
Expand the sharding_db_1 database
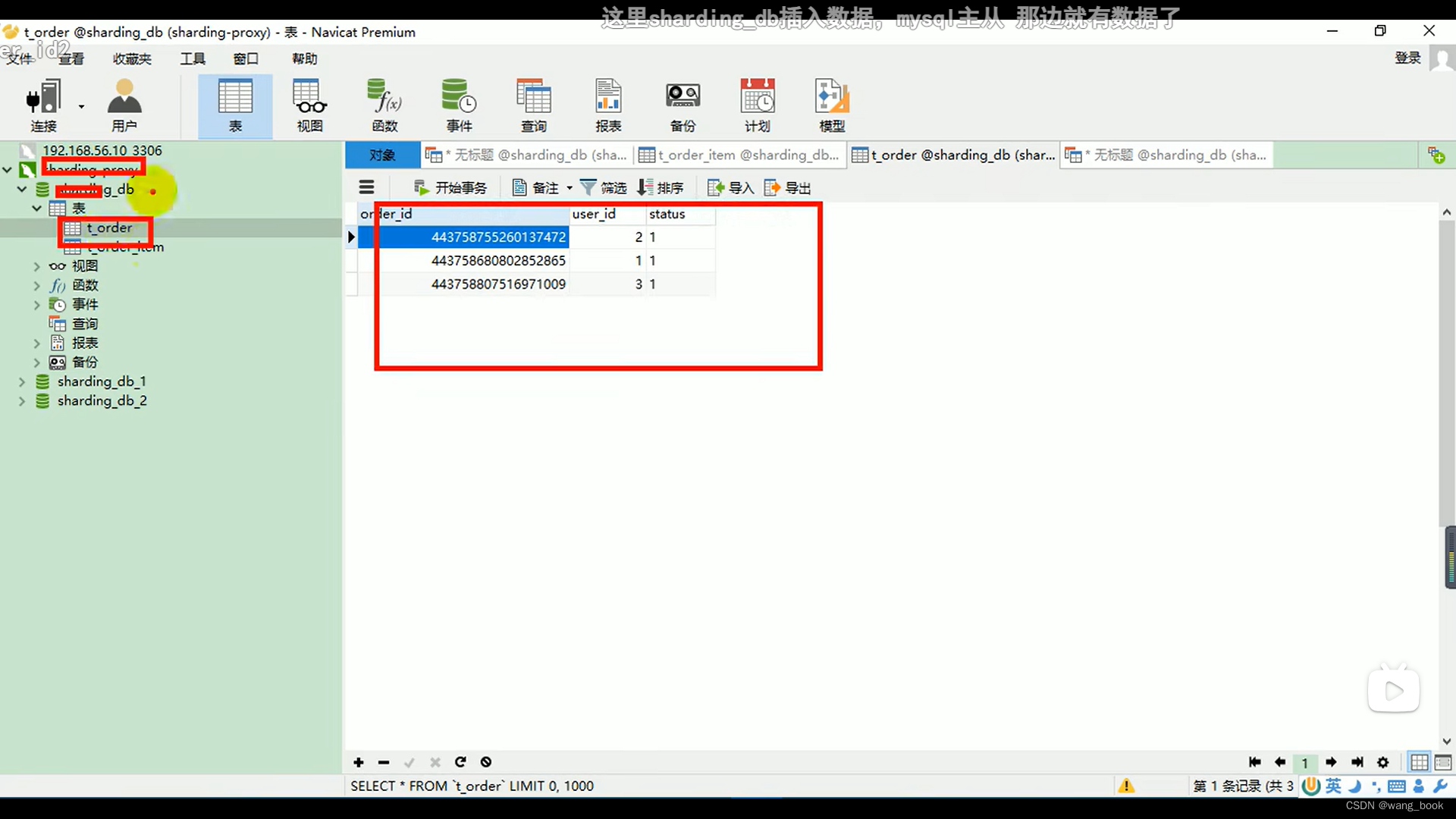click(x=22, y=381)
